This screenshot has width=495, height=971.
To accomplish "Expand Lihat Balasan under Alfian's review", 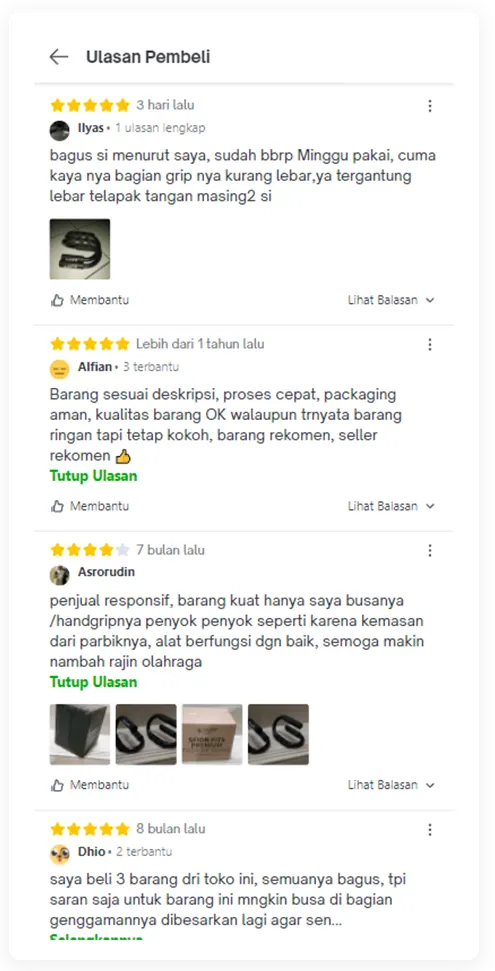I will (x=391, y=506).
